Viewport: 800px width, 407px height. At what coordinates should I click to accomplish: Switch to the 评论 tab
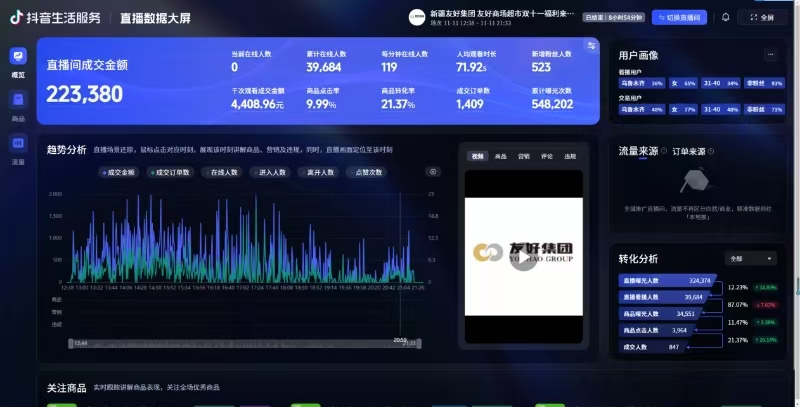click(547, 156)
